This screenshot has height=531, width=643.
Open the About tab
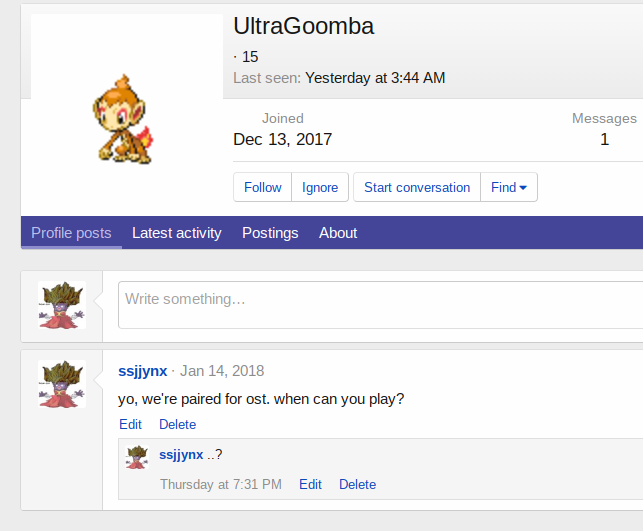pyautogui.click(x=338, y=233)
